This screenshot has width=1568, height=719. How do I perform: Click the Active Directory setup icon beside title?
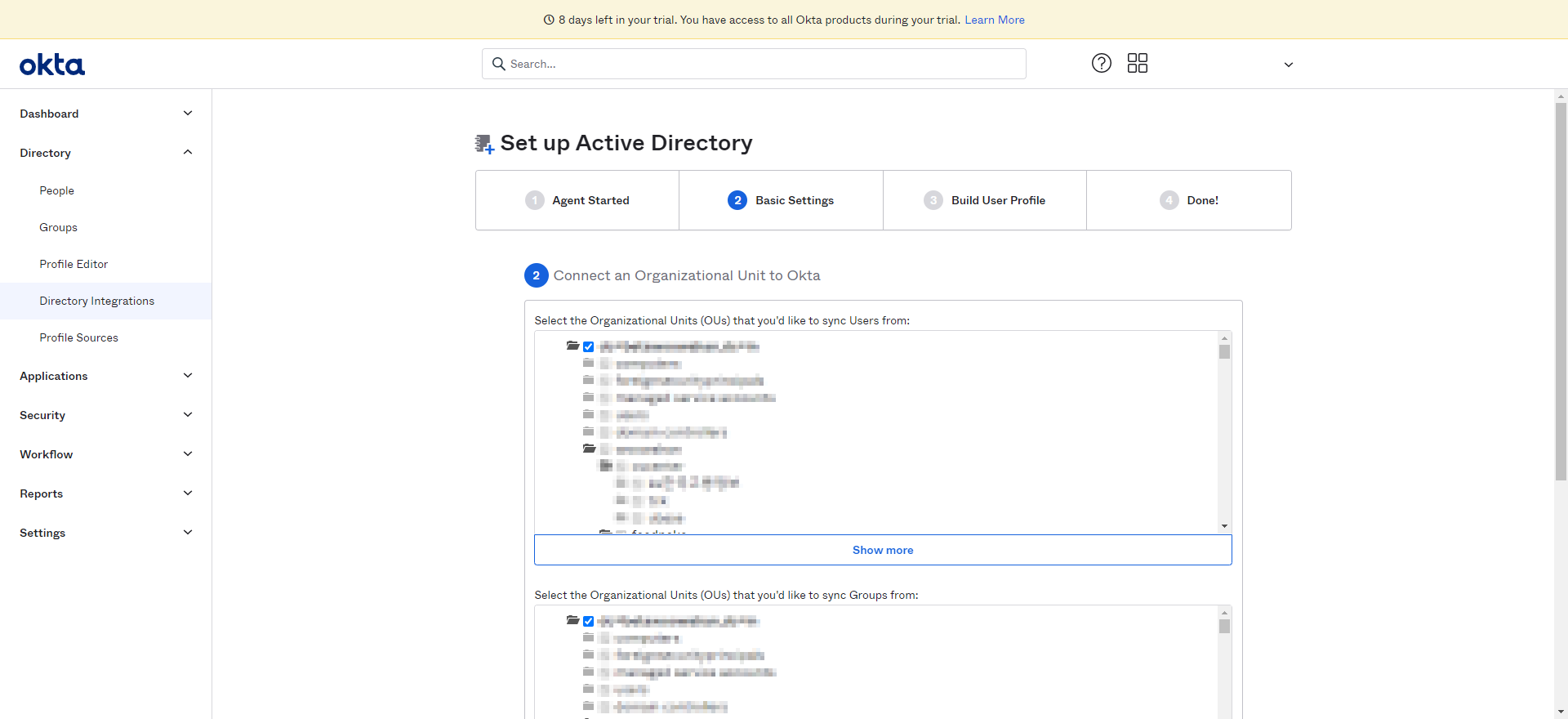(485, 145)
